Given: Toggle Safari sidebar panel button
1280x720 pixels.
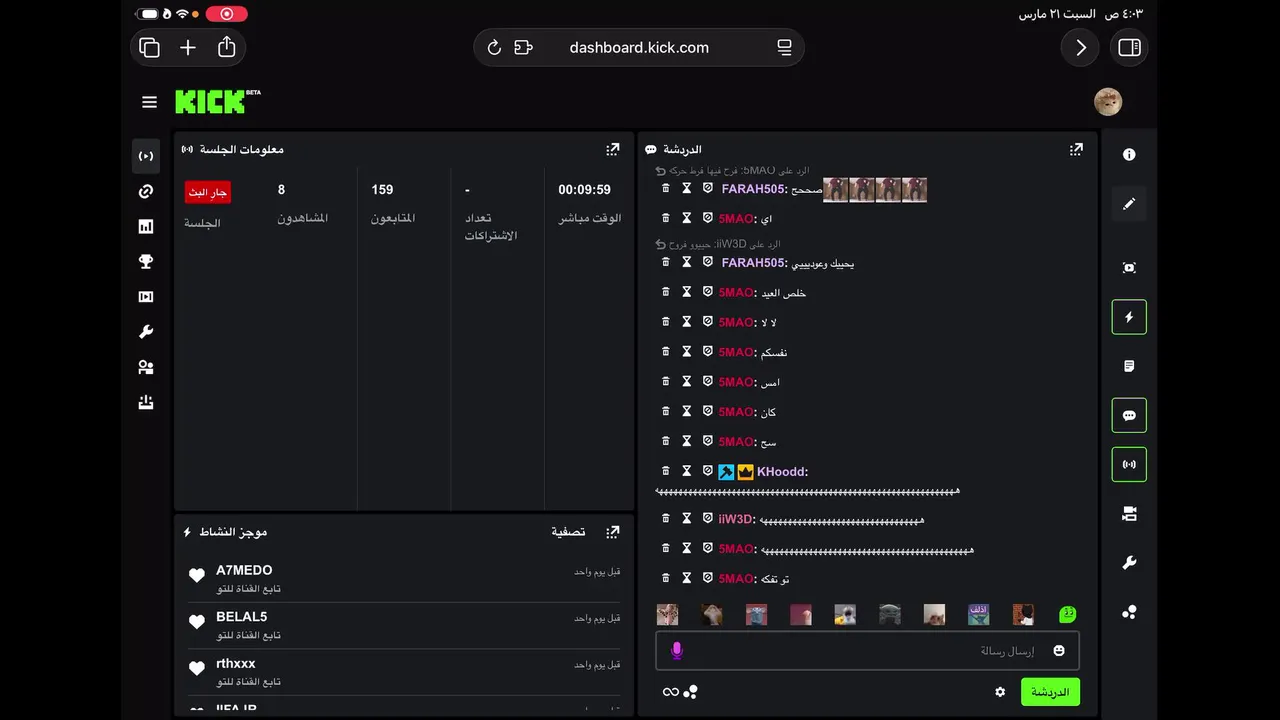Looking at the screenshot, I should (x=1129, y=48).
